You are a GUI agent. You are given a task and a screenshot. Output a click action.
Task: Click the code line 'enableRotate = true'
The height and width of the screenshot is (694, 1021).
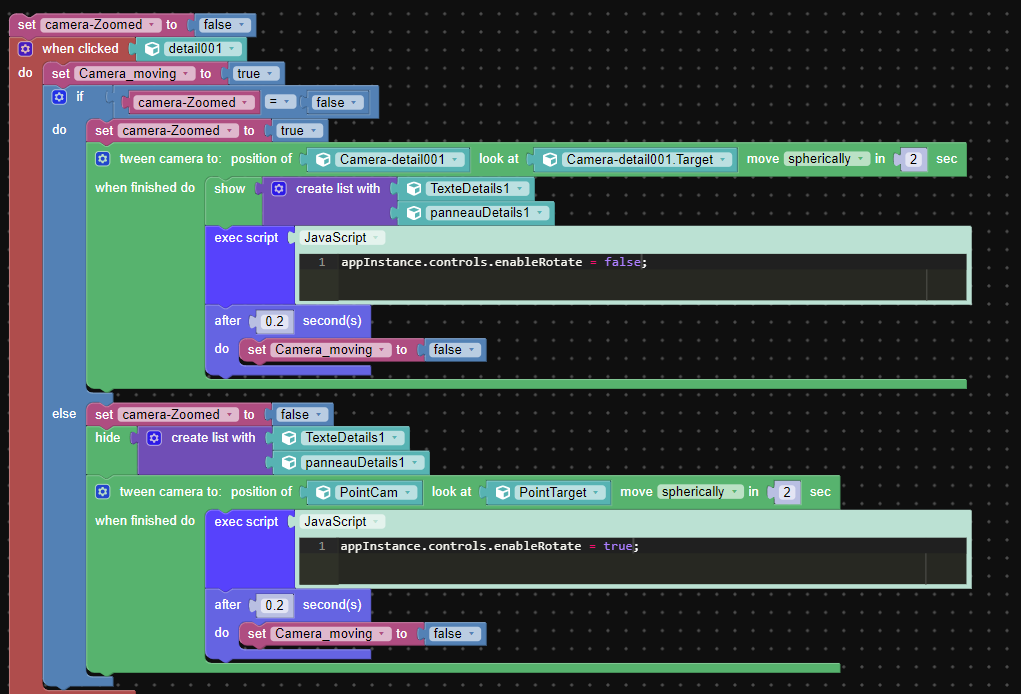(x=490, y=546)
